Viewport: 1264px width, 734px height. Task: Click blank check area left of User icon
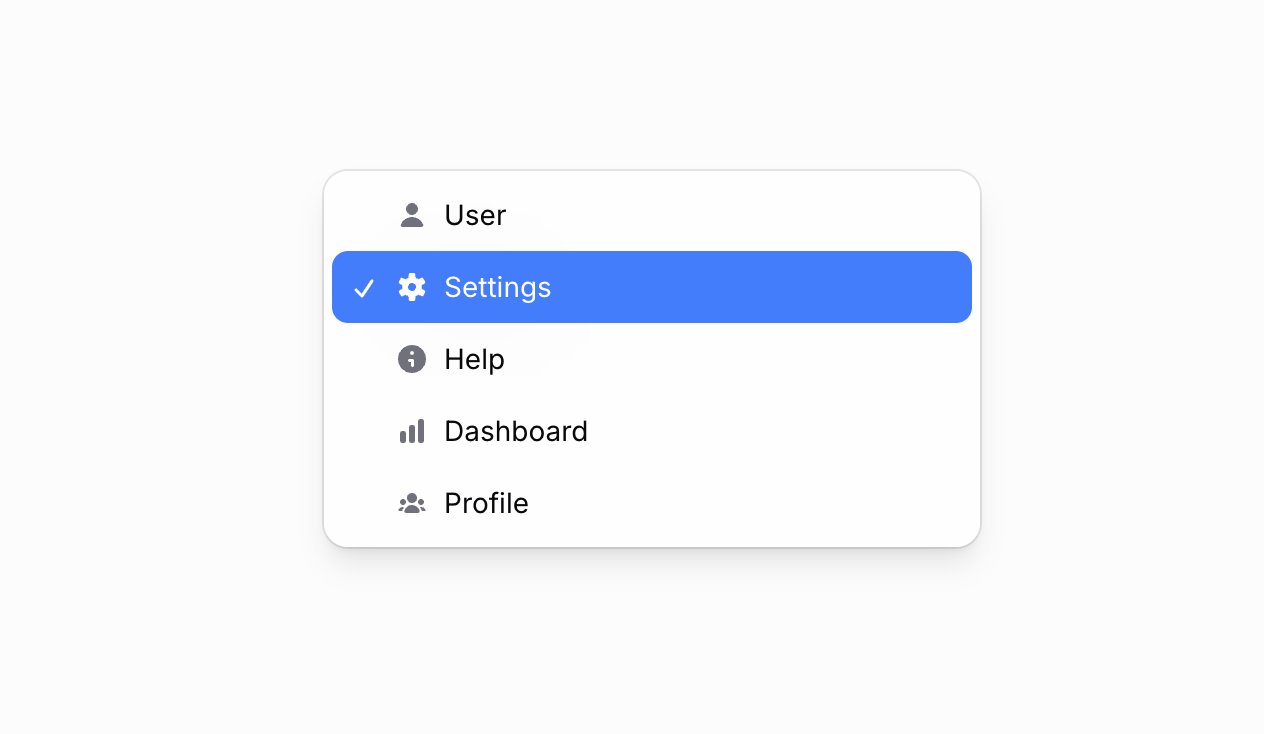point(364,215)
